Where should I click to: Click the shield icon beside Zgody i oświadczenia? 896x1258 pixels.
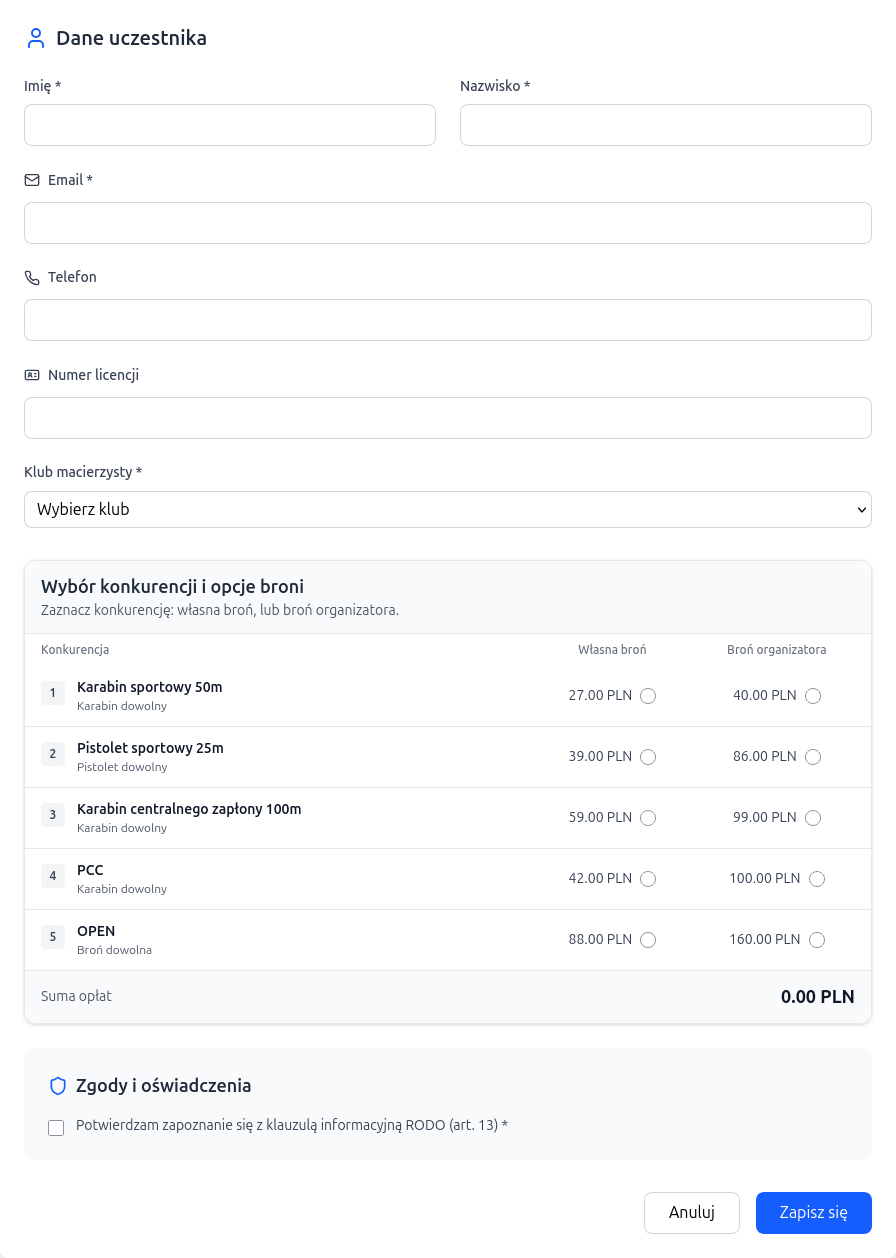pos(58,1086)
